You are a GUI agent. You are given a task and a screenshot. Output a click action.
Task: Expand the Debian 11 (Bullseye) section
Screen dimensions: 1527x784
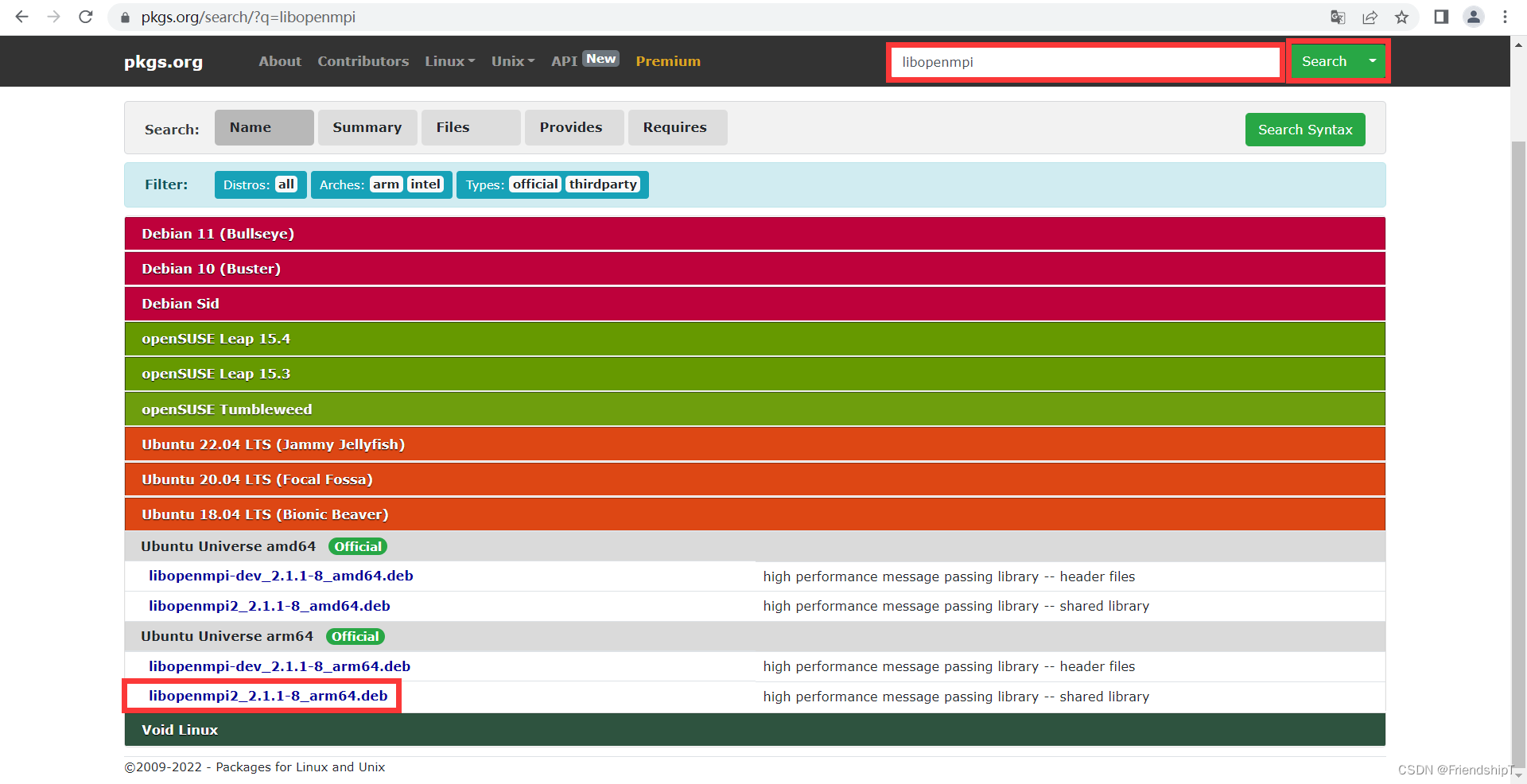pyautogui.click(x=755, y=234)
